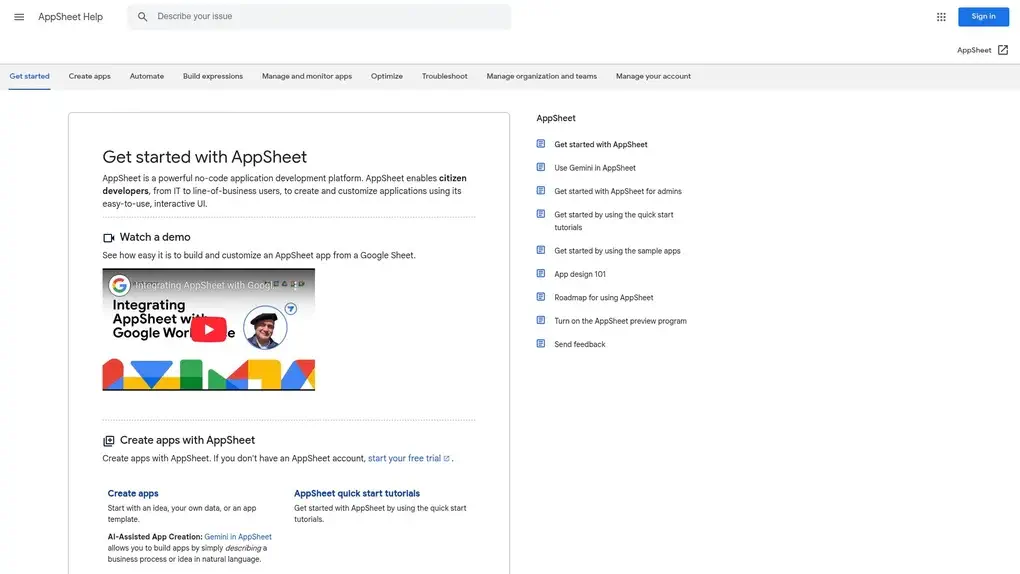Select the Get started tab
Image resolution: width=1020 pixels, height=574 pixels.
click(x=29, y=76)
